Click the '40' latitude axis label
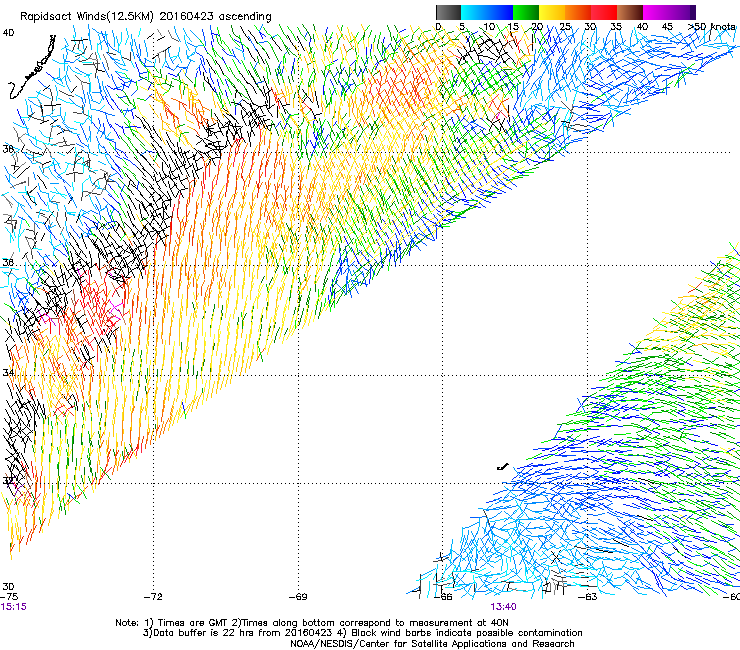The width and height of the screenshot is (740, 650). tap(8, 33)
